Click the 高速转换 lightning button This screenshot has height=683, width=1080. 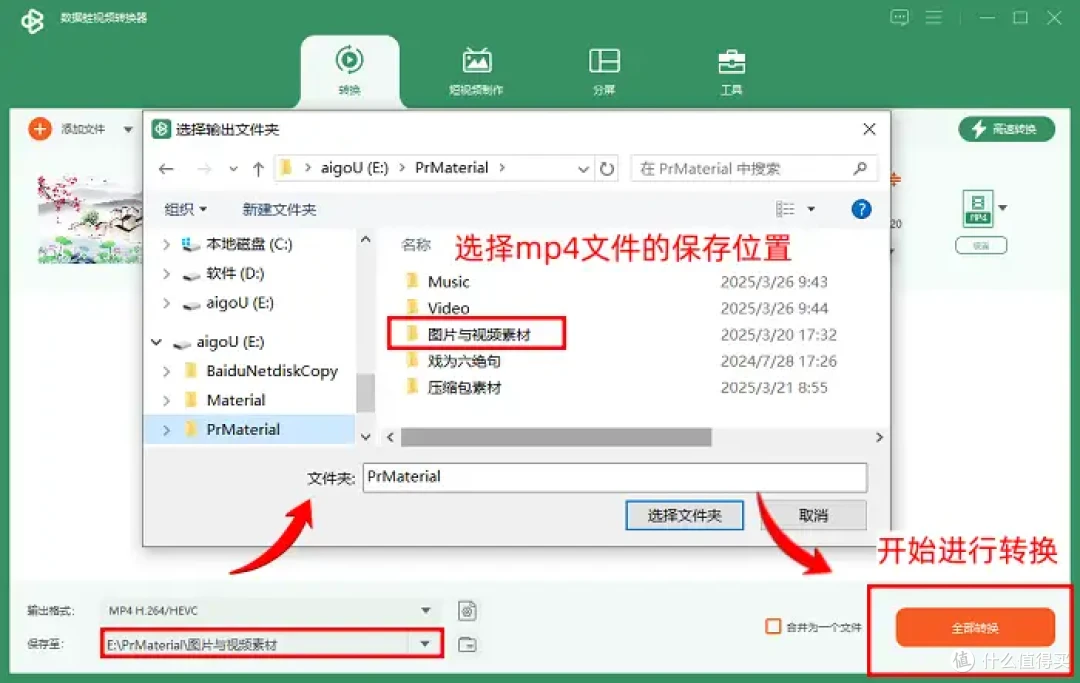coord(1006,129)
